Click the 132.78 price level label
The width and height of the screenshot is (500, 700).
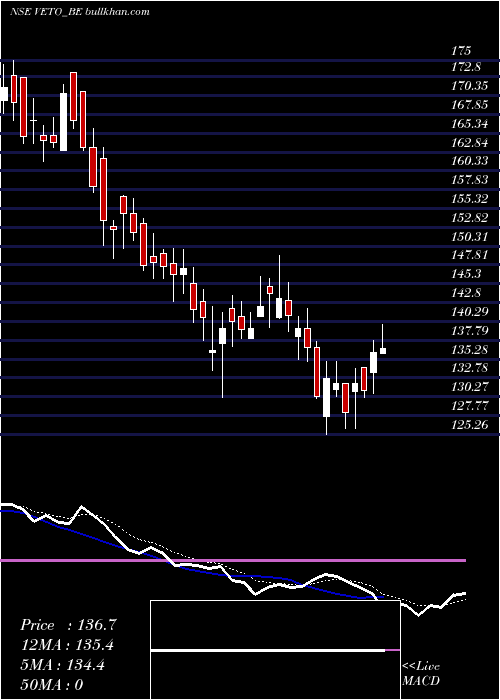470,368
